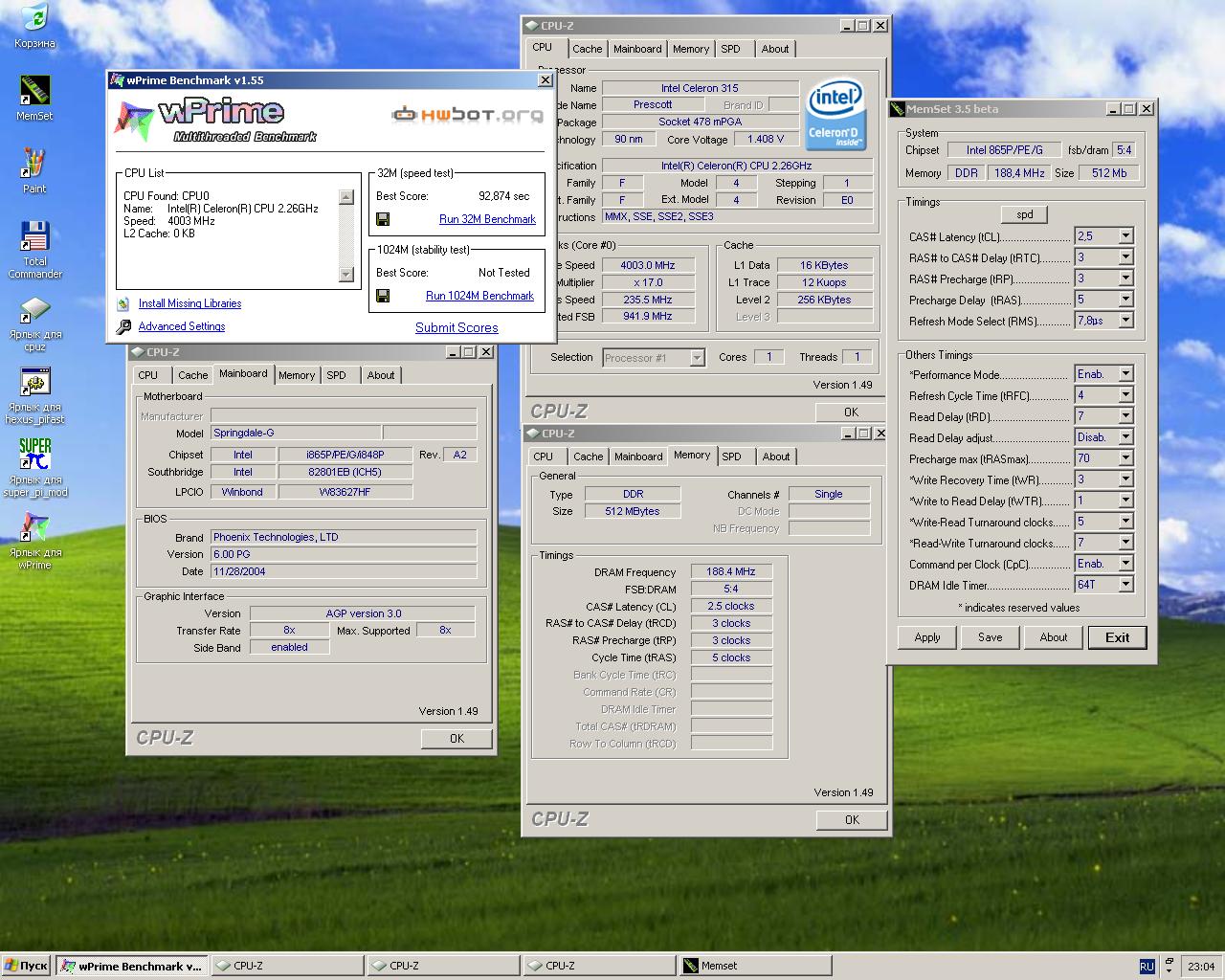Switch to wPrime Benchmark taskbar button
The height and width of the screenshot is (980, 1225).
tap(130, 966)
